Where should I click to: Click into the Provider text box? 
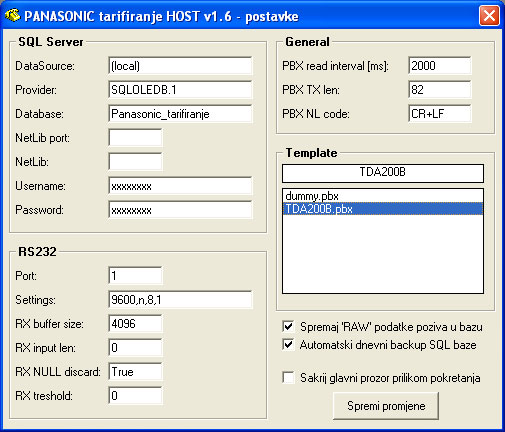pos(180,90)
